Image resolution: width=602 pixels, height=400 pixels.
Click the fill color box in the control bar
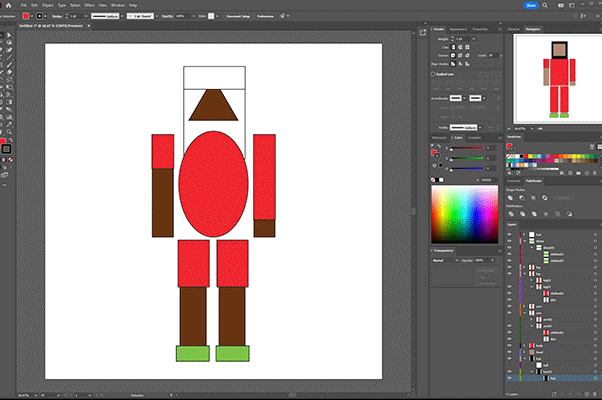click(25, 17)
